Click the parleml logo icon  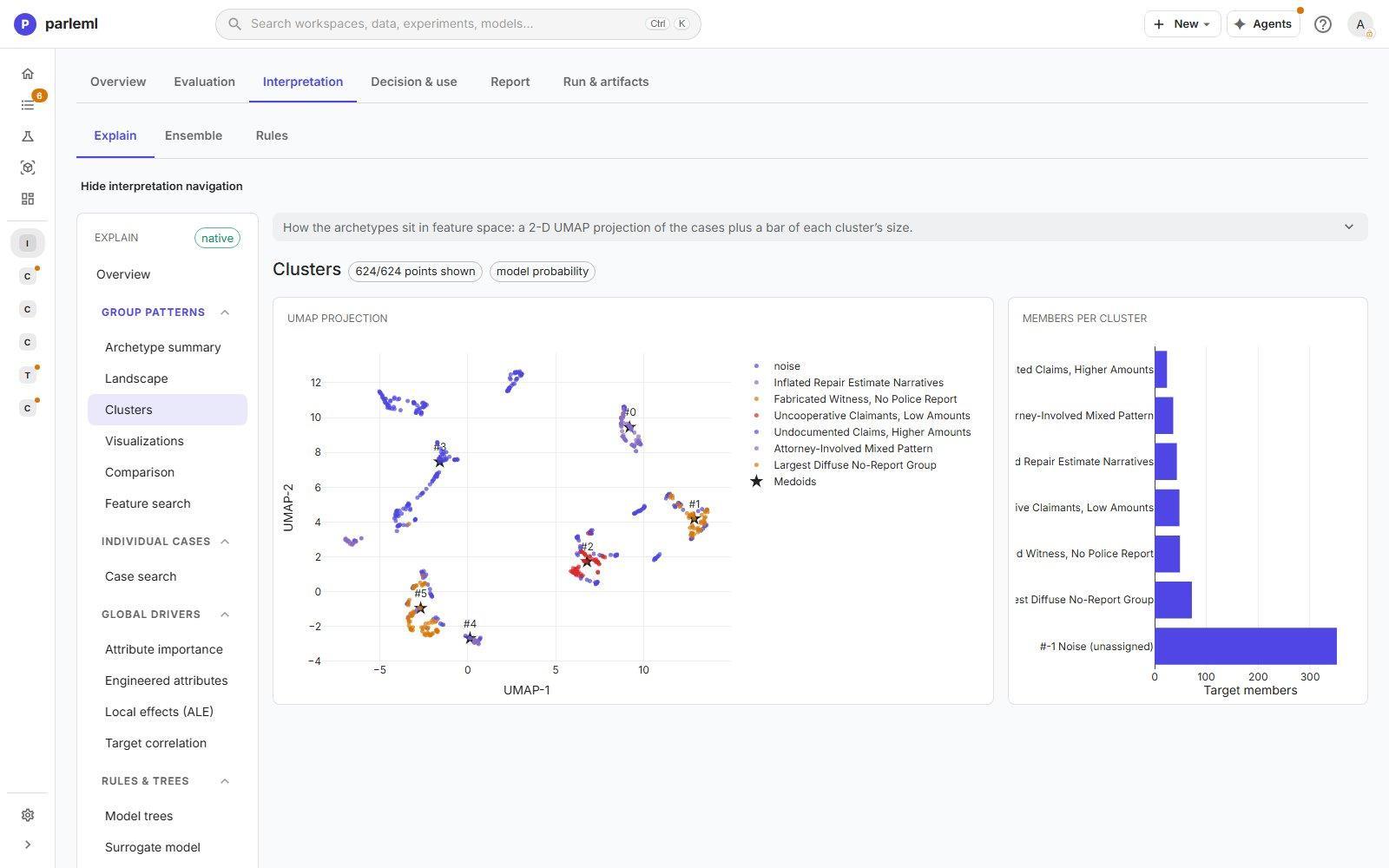click(25, 24)
